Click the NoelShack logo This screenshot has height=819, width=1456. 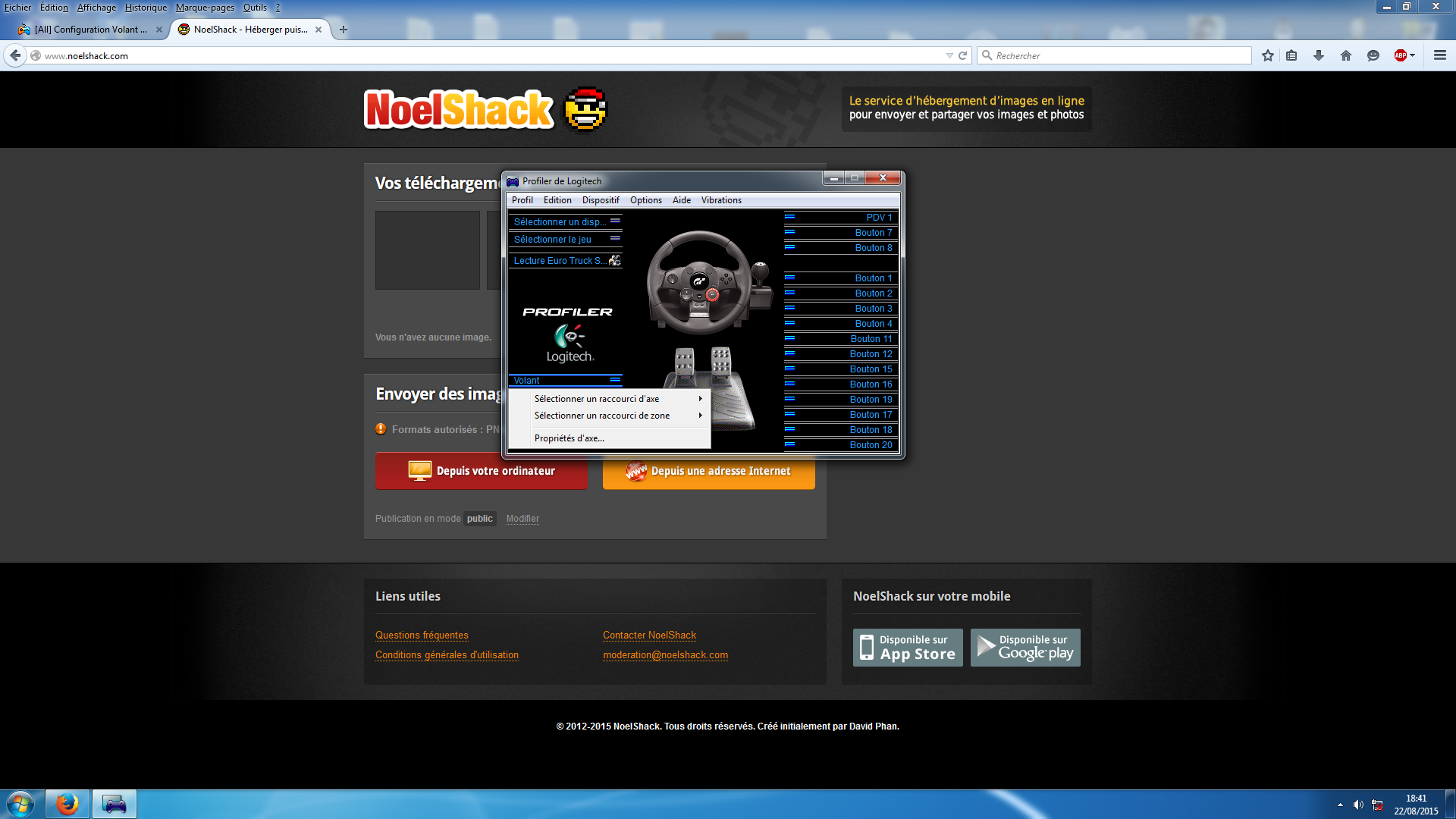coord(485,109)
